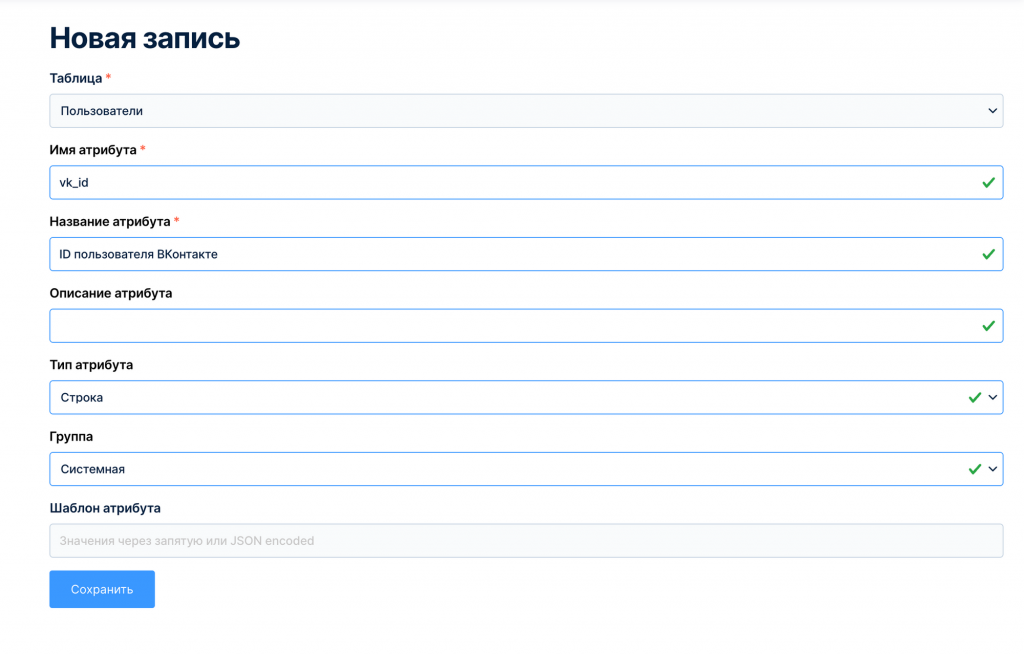Click the Сохранить button
Viewport: 1024px width, 654px height.
tap(102, 589)
